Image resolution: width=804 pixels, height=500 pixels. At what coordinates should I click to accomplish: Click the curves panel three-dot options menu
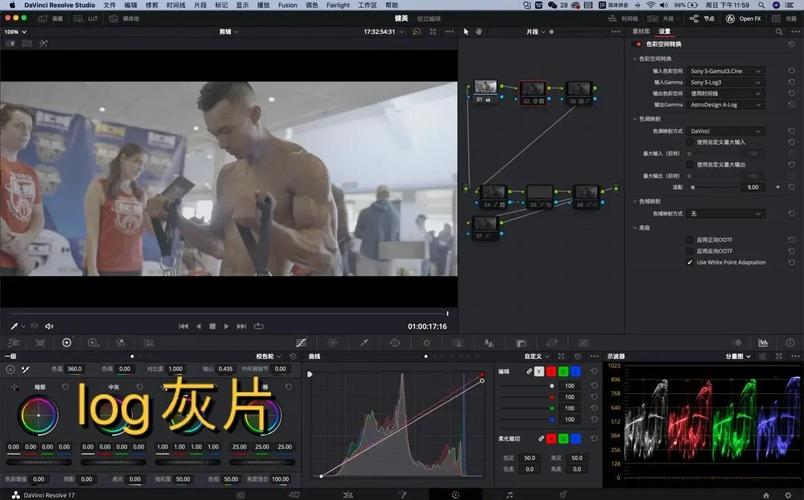click(594, 356)
